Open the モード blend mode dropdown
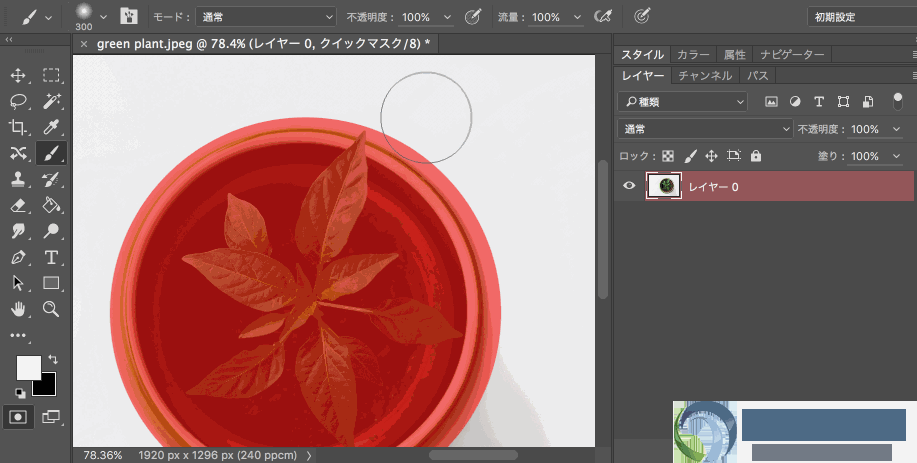The image size is (917, 463). [x=266, y=17]
